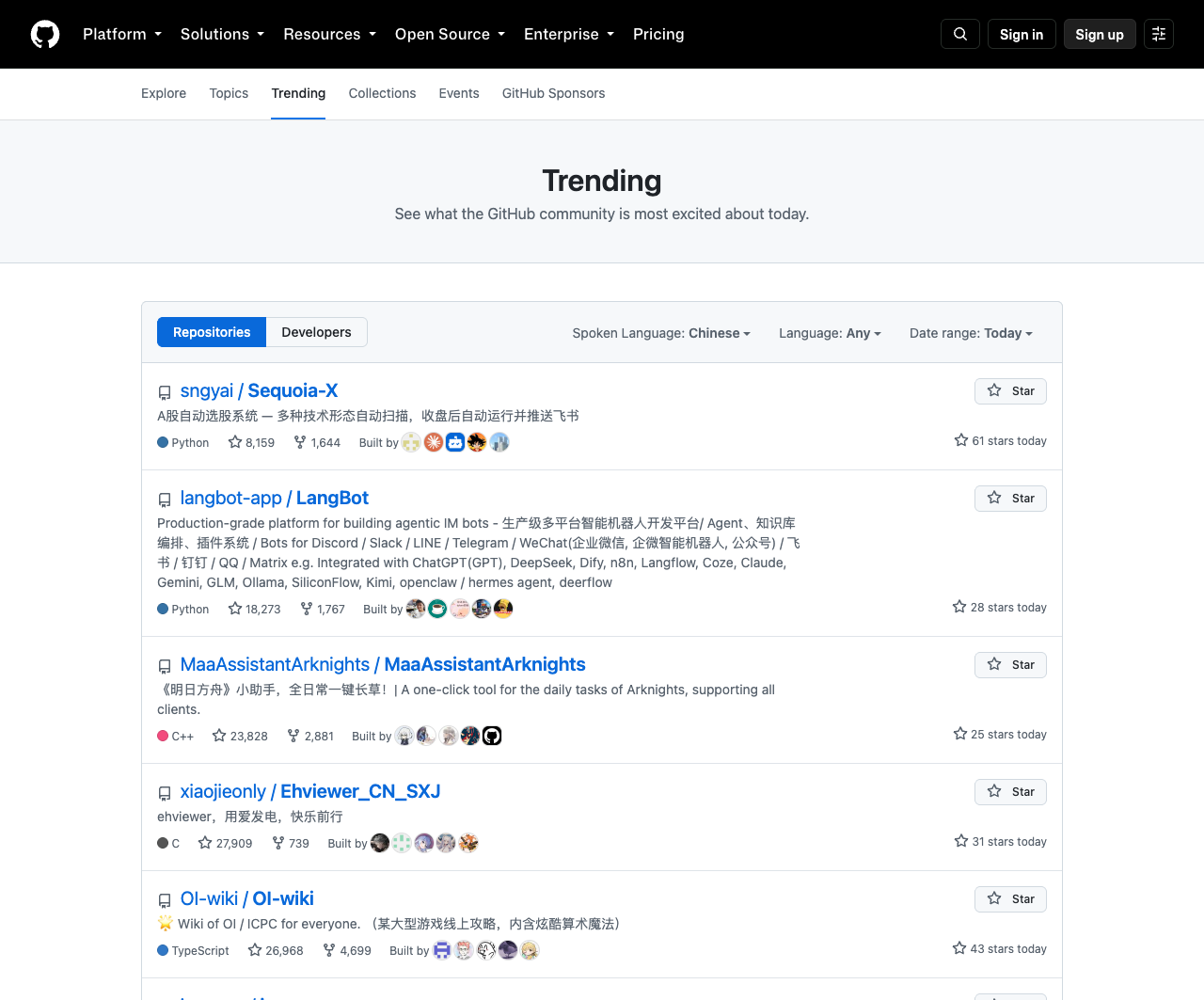Click star count 23,828 for MaaAssistantArknights

(x=240, y=736)
